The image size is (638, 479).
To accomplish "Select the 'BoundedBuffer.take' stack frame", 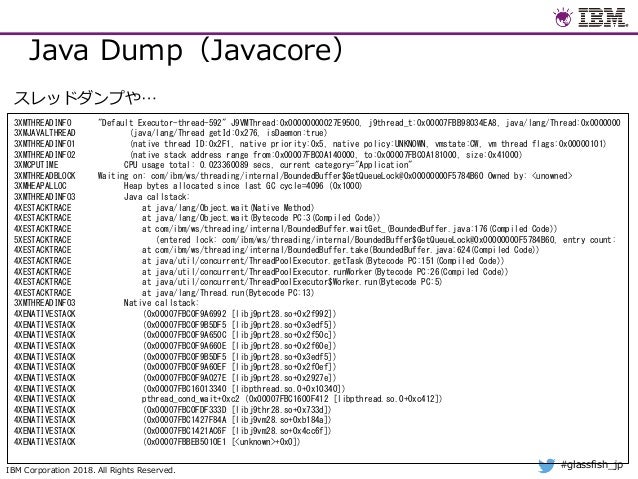I will (x=341, y=249).
